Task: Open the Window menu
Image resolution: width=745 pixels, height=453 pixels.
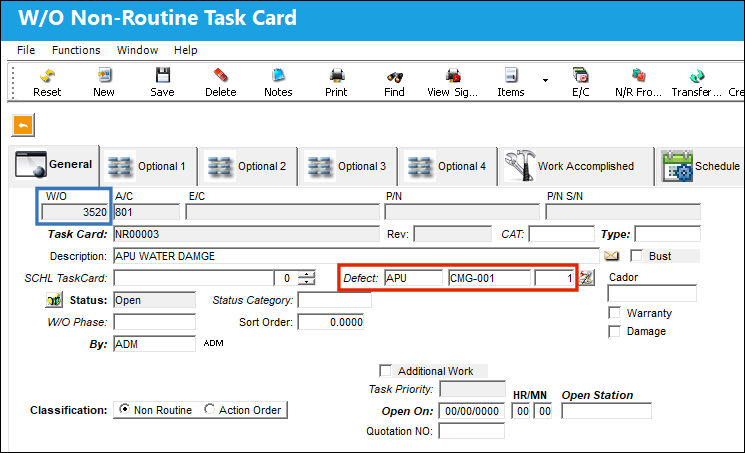Action: click(137, 50)
